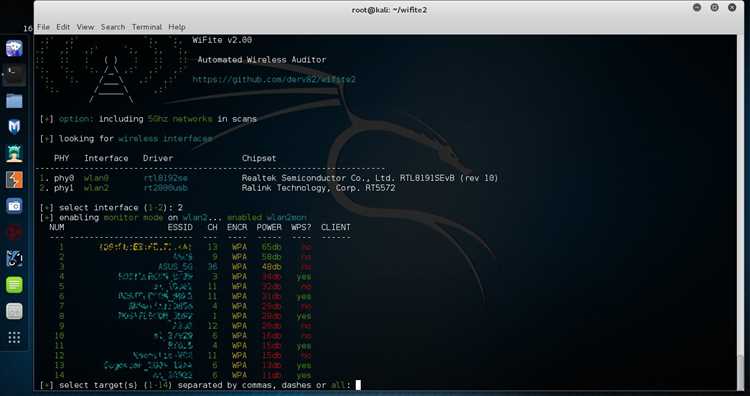Click the '34db' power value
Screen dimensions: 750x396
(x=271, y=277)
